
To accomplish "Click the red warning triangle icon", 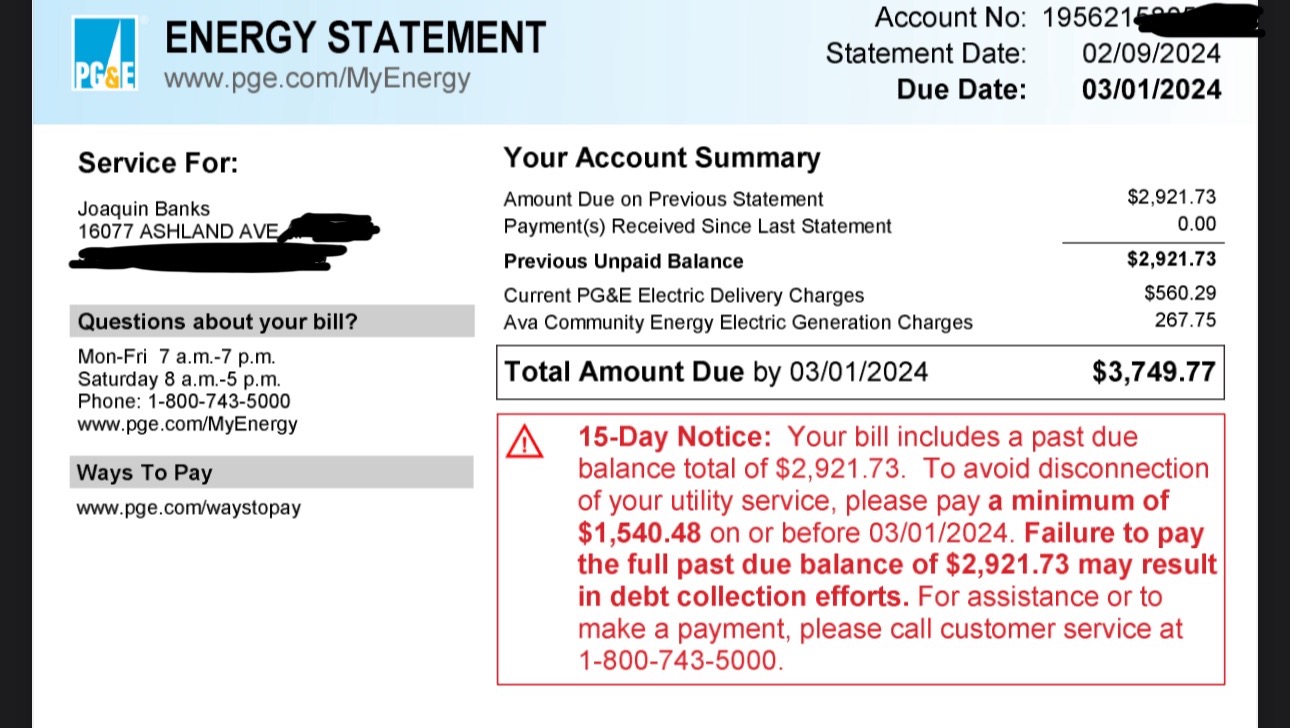I will tap(525, 441).
